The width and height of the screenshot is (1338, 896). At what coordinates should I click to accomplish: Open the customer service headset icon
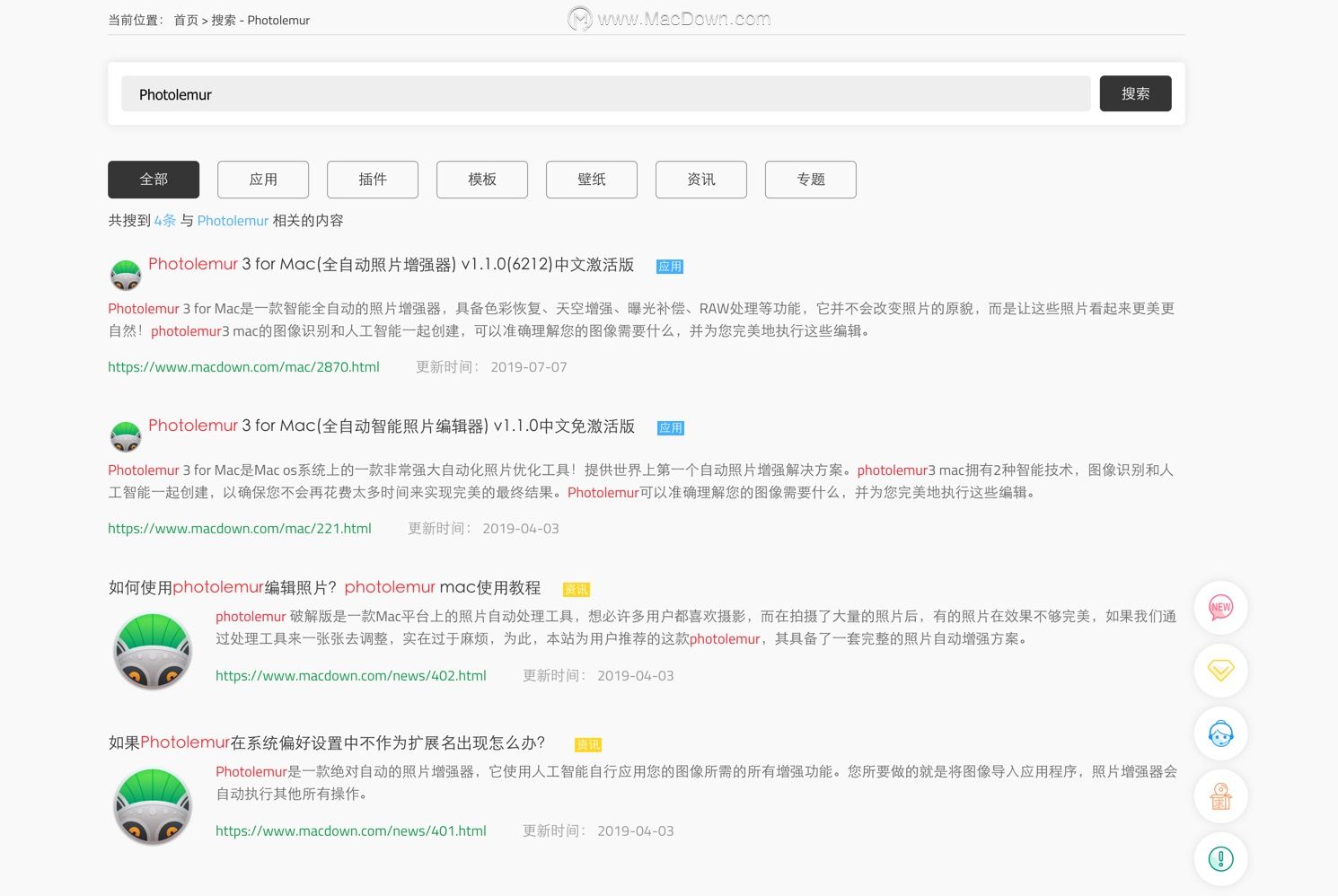point(1220,733)
